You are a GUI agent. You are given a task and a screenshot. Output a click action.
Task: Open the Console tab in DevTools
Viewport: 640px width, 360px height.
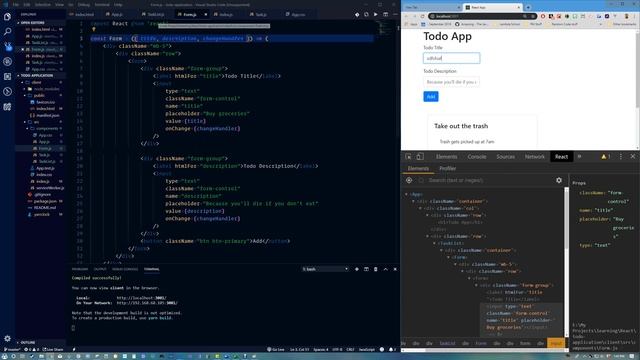(x=477, y=157)
